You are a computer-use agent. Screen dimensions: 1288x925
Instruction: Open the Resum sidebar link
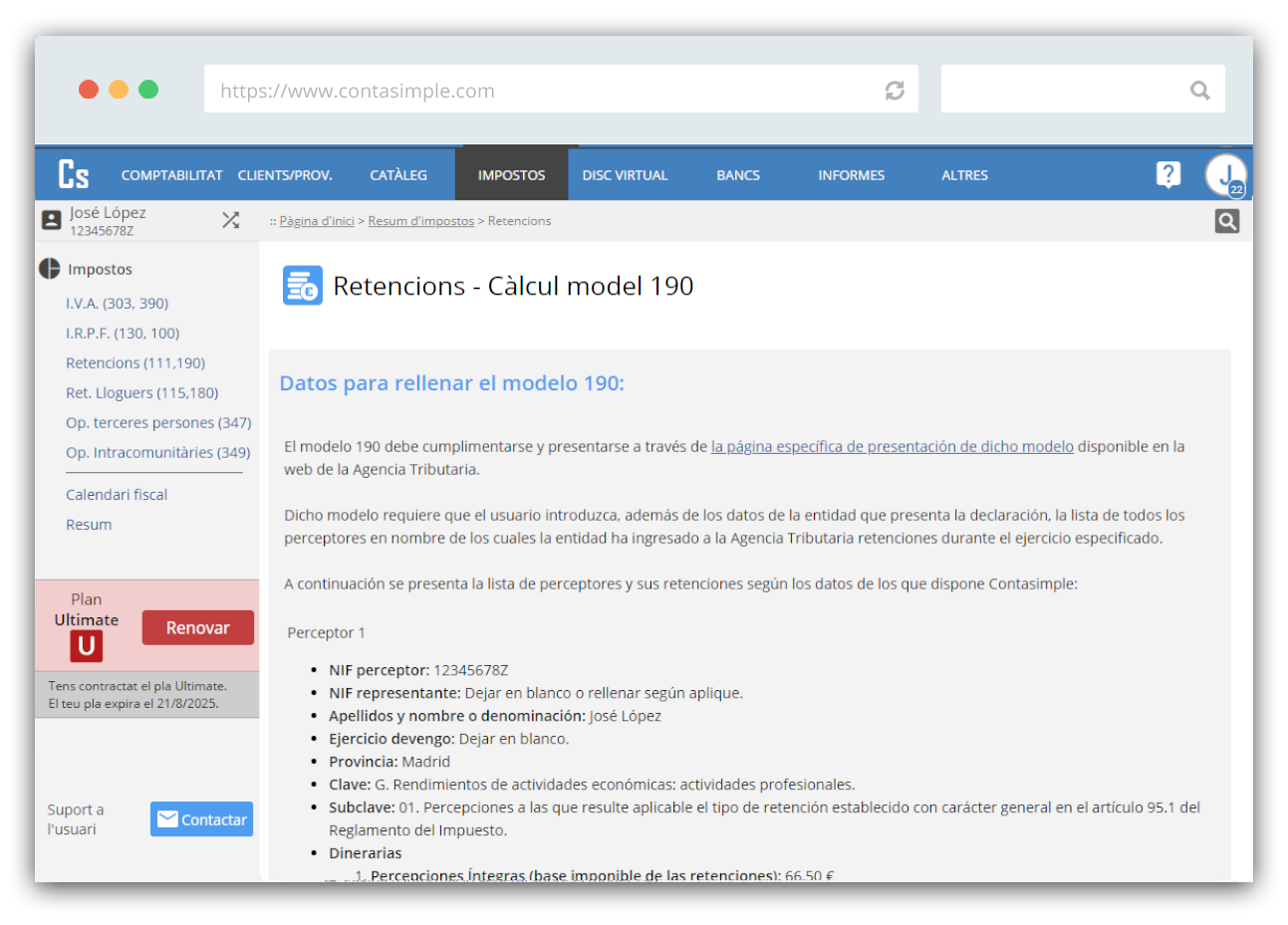point(89,524)
